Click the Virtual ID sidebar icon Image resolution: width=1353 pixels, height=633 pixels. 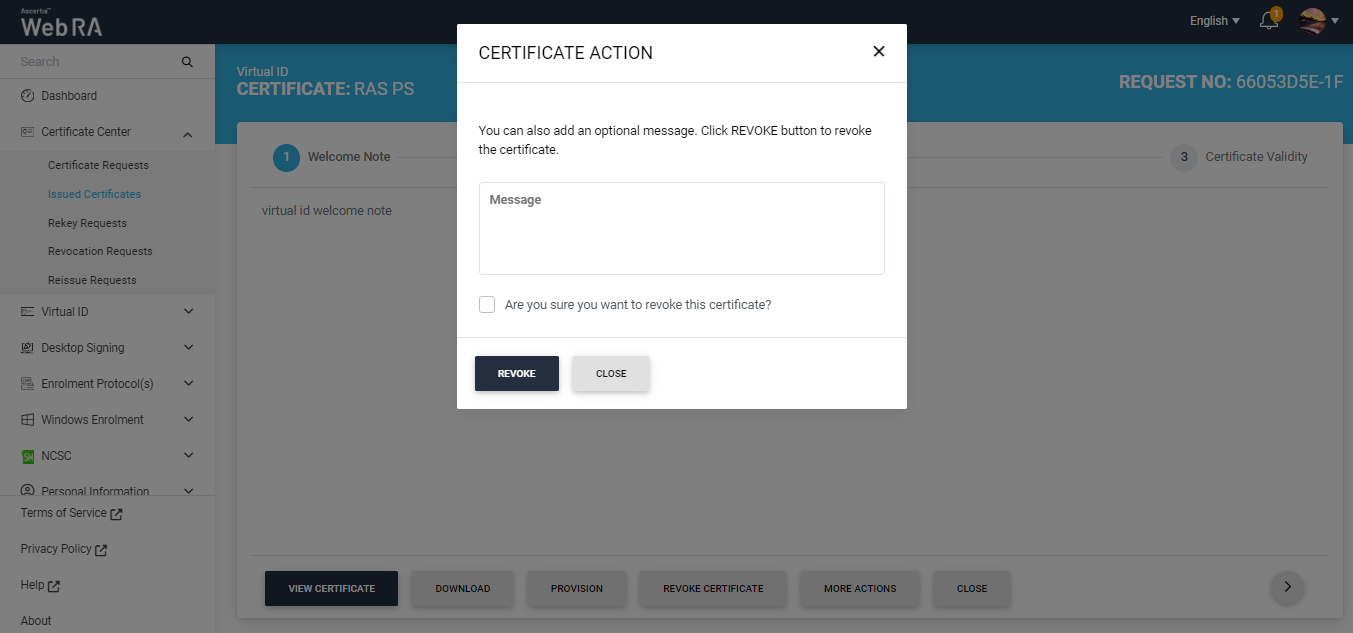[x=28, y=312]
